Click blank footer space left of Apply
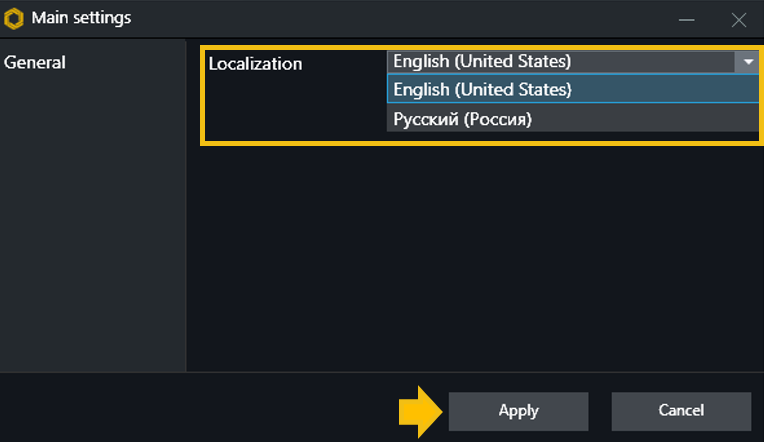Image resolution: width=766 pixels, height=442 pixels. 195,410
